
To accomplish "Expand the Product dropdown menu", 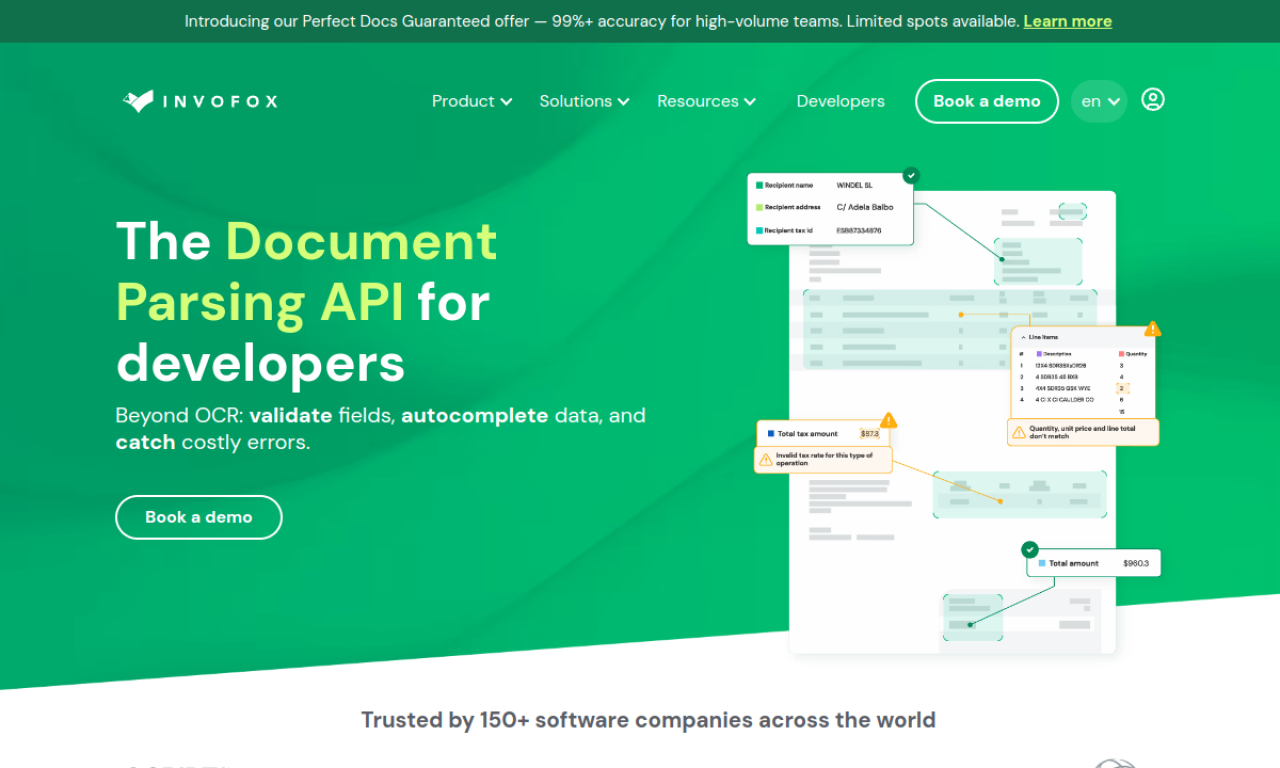I will (x=472, y=101).
